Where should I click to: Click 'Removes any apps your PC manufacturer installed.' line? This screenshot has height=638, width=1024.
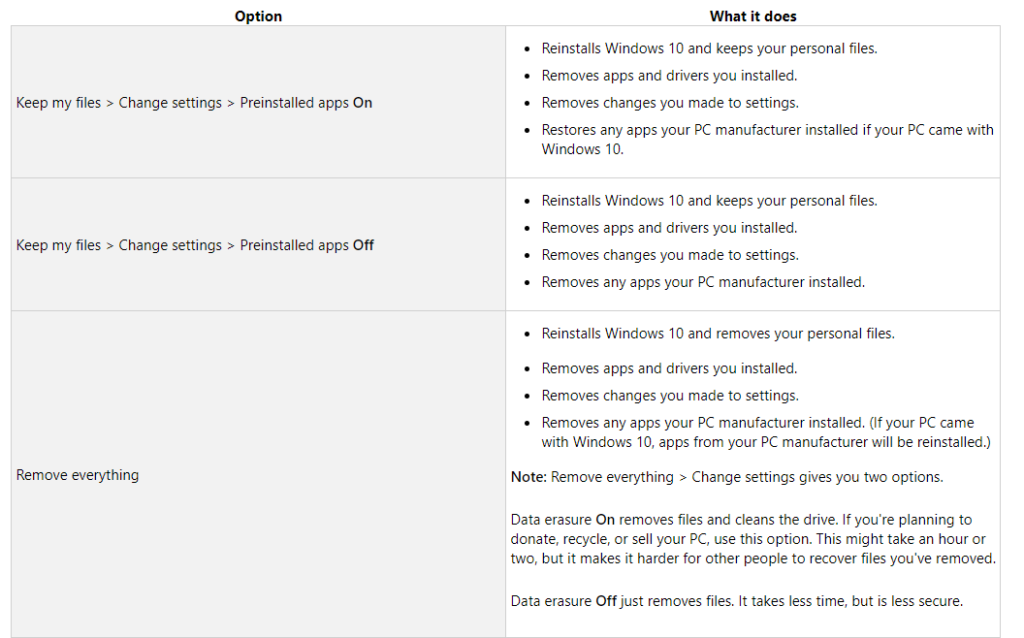click(x=703, y=282)
